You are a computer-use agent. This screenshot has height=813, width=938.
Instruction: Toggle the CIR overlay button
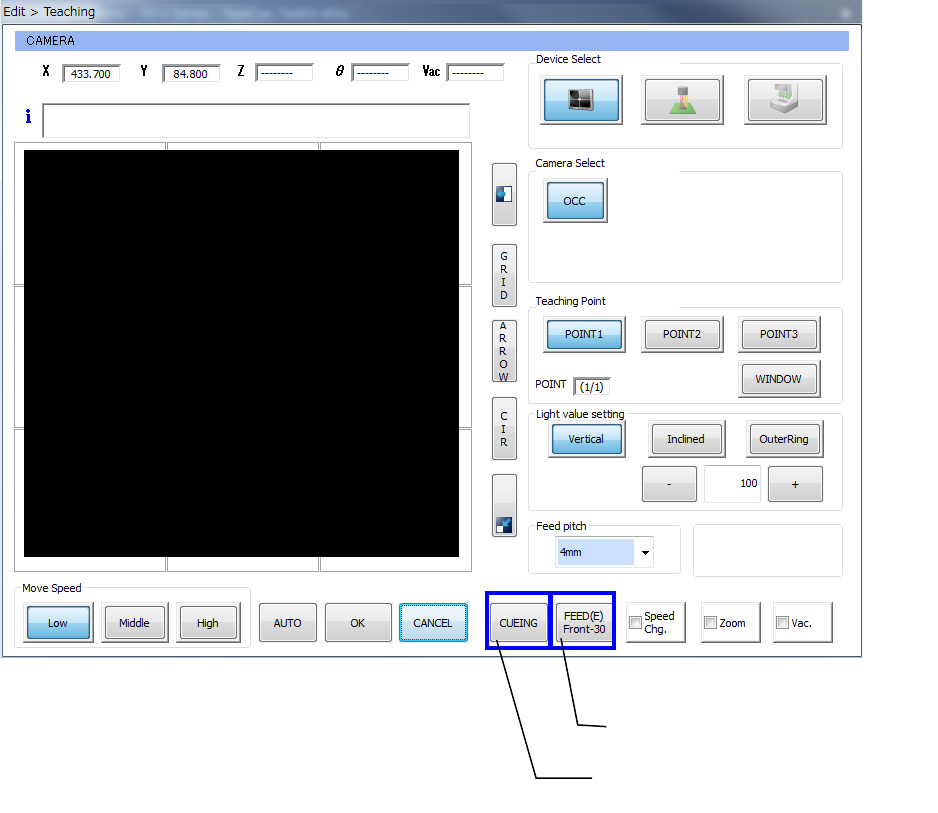coord(504,428)
